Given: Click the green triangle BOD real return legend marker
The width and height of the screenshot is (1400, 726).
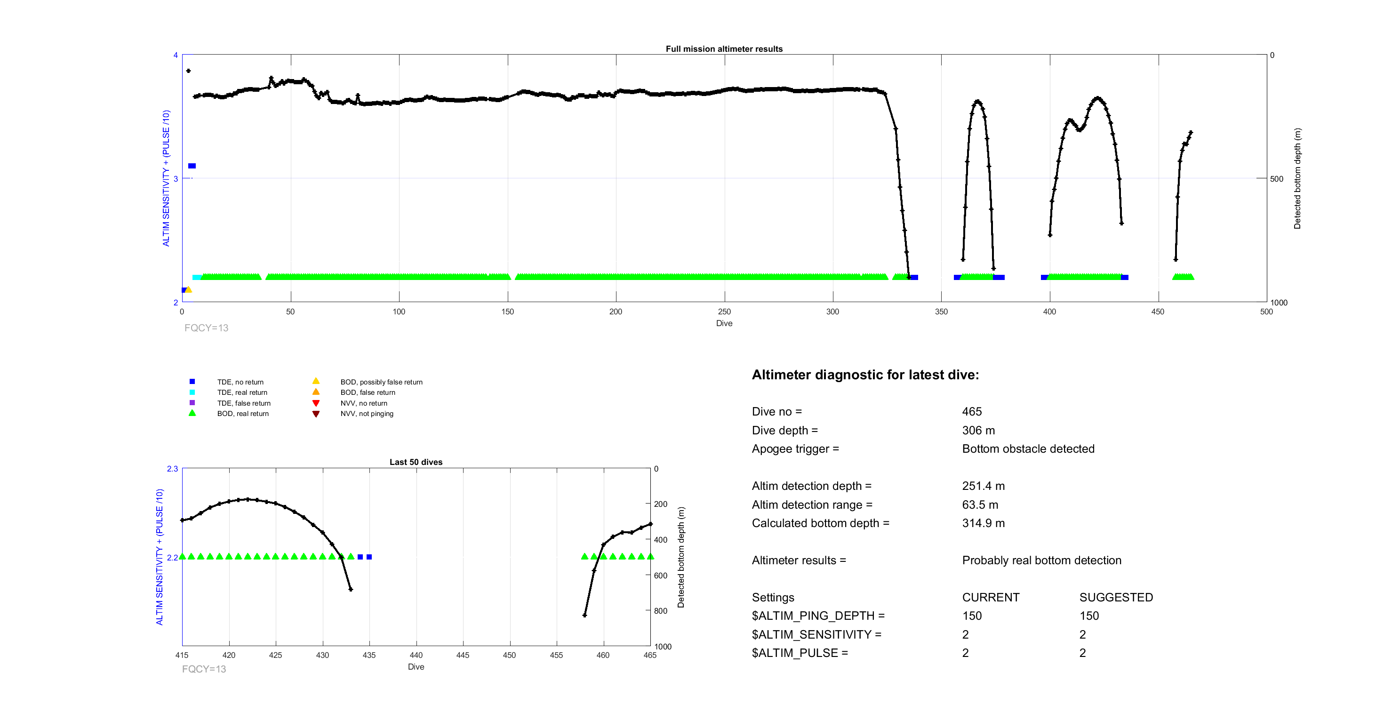Looking at the screenshot, I should (192, 413).
